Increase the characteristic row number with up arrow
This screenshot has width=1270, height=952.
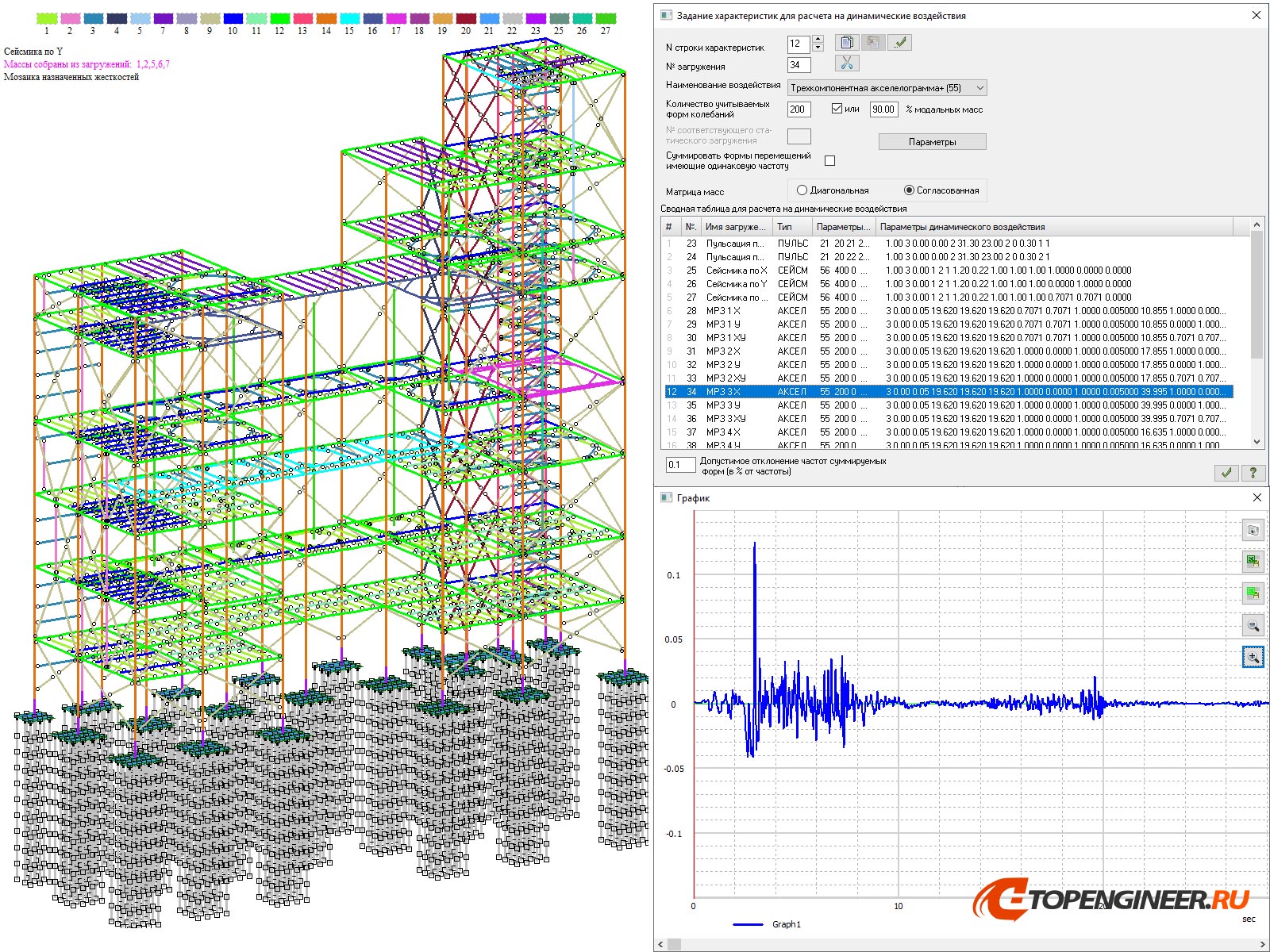pyautogui.click(x=818, y=39)
